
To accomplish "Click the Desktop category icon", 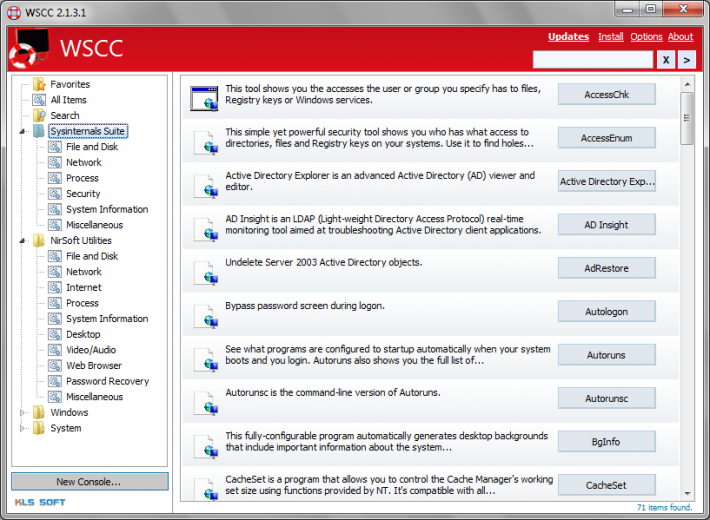I will click(x=55, y=334).
